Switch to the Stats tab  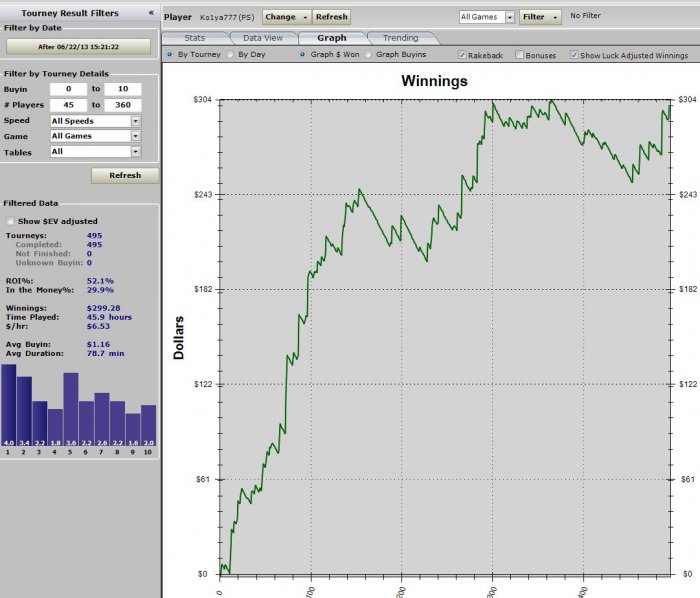[x=195, y=38]
